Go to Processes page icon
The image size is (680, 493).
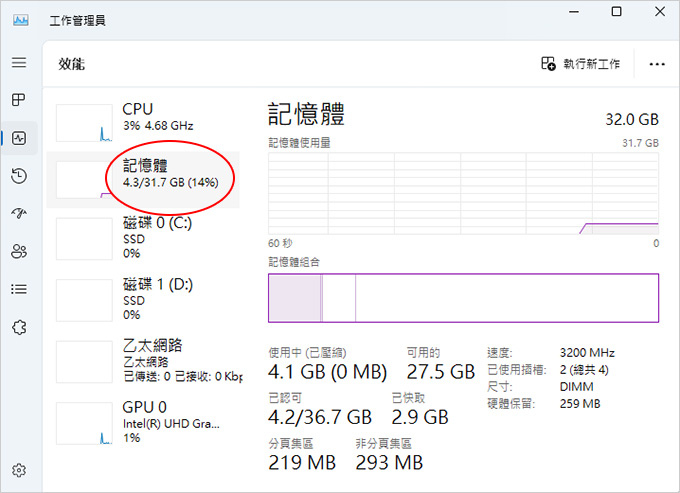point(19,100)
